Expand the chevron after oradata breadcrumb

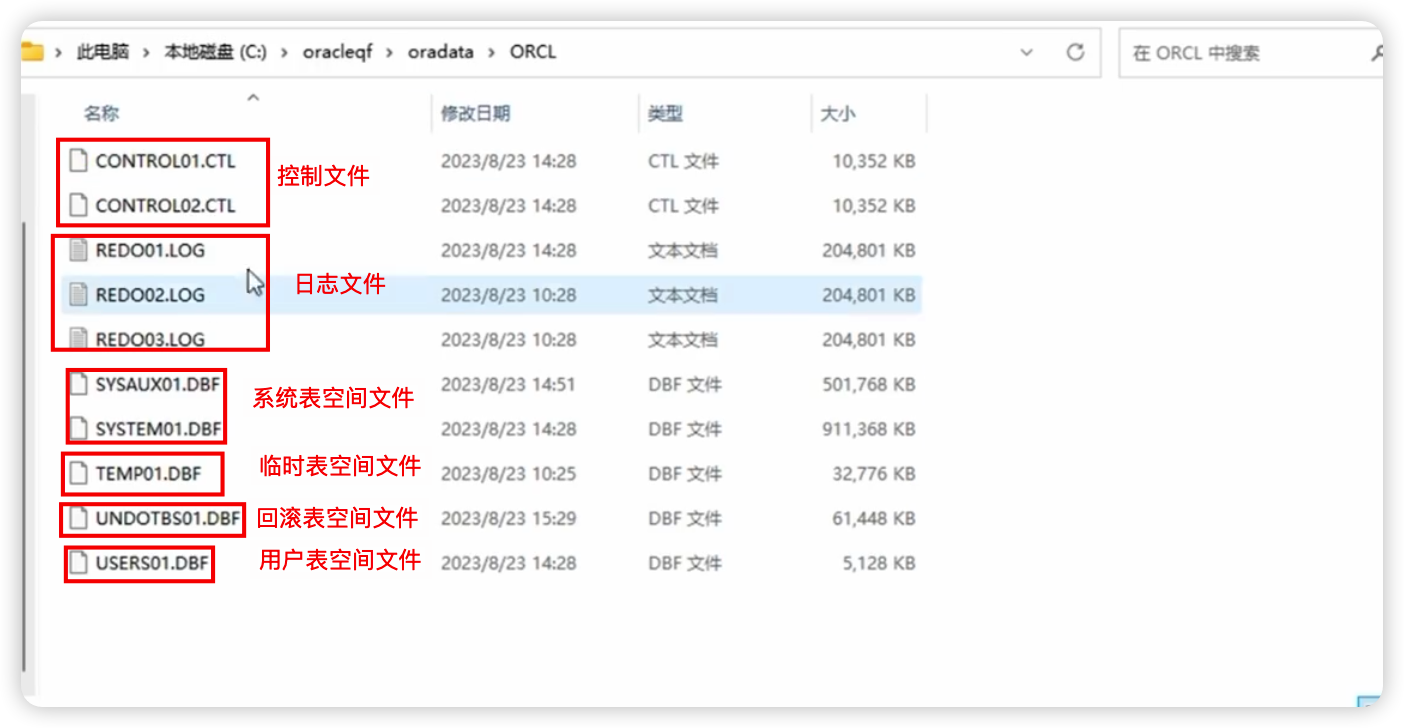tap(491, 52)
